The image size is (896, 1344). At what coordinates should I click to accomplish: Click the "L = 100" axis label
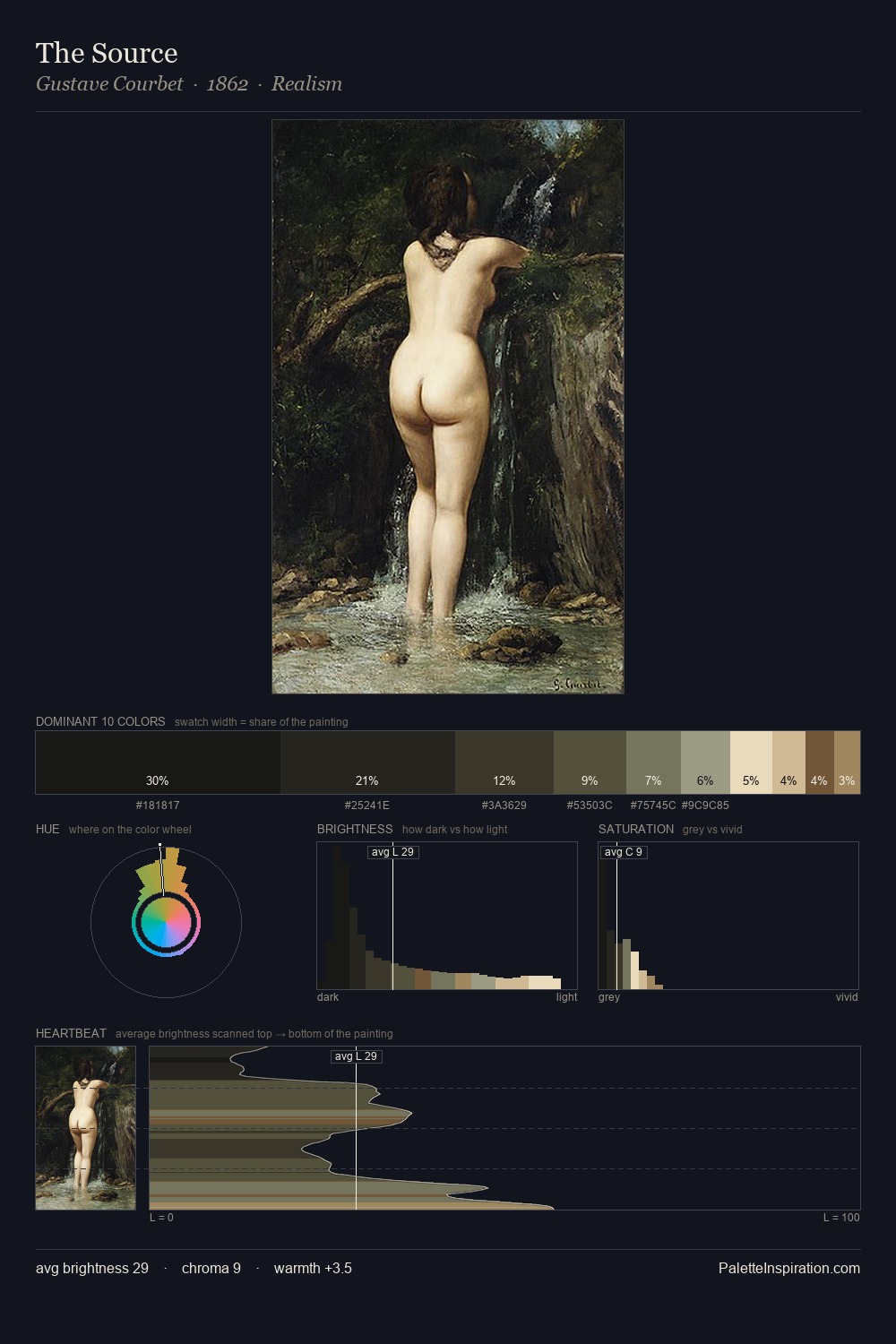point(841,1218)
